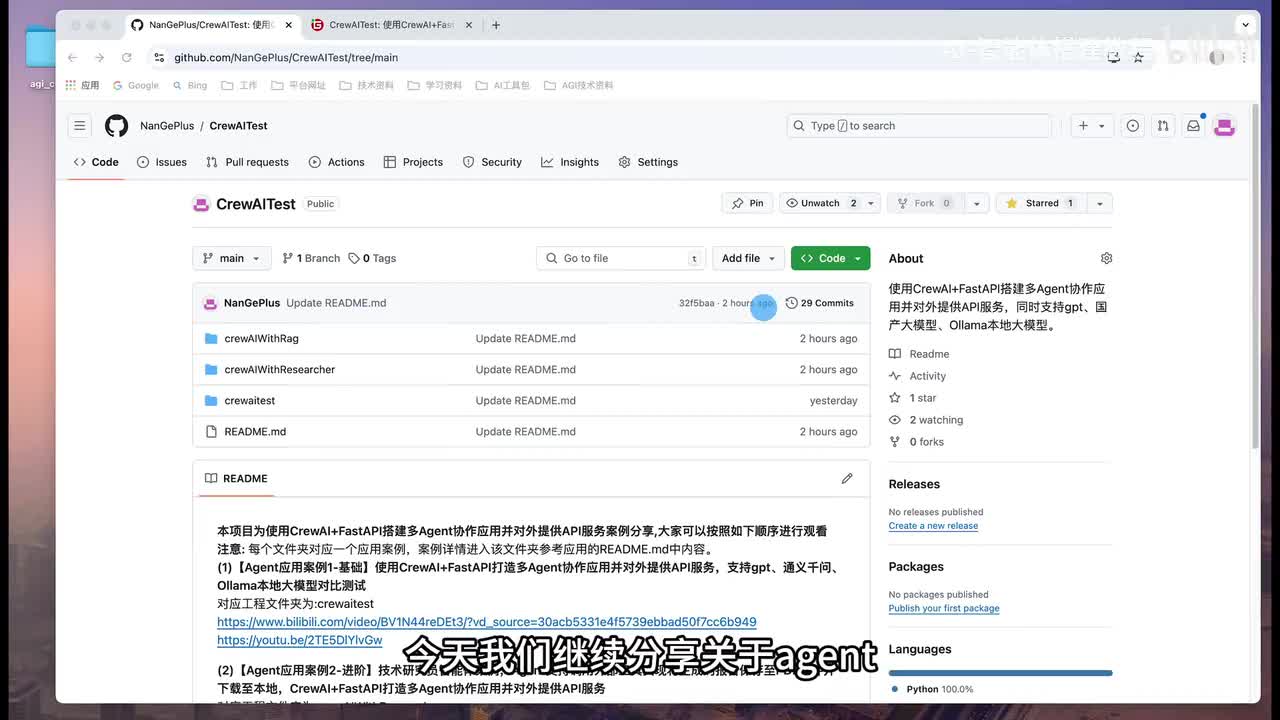Open the 0 forks link
This screenshot has height=720, width=1280.
click(916, 442)
